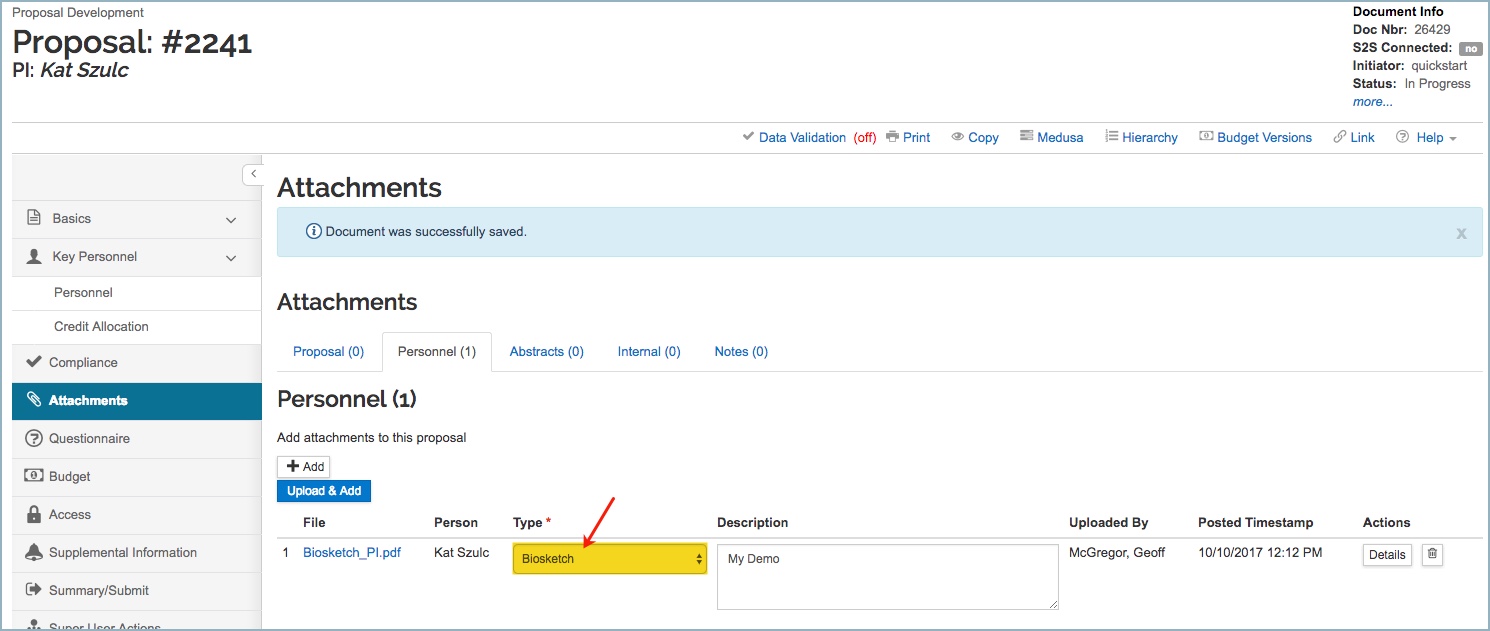The width and height of the screenshot is (1490, 631).
Task: Open the Hierarchy view
Action: tap(1111, 137)
